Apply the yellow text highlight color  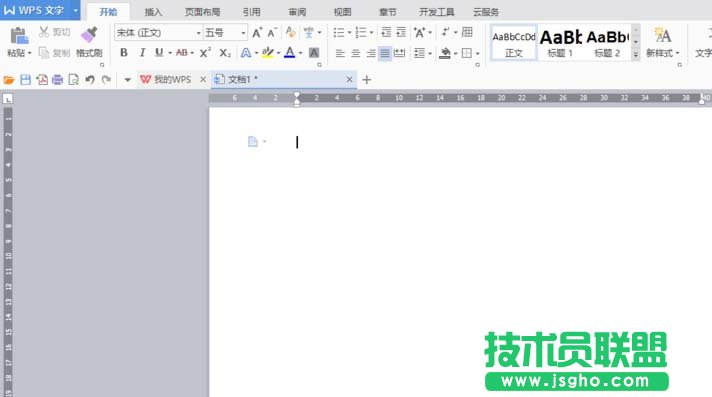pyautogui.click(x=268, y=53)
